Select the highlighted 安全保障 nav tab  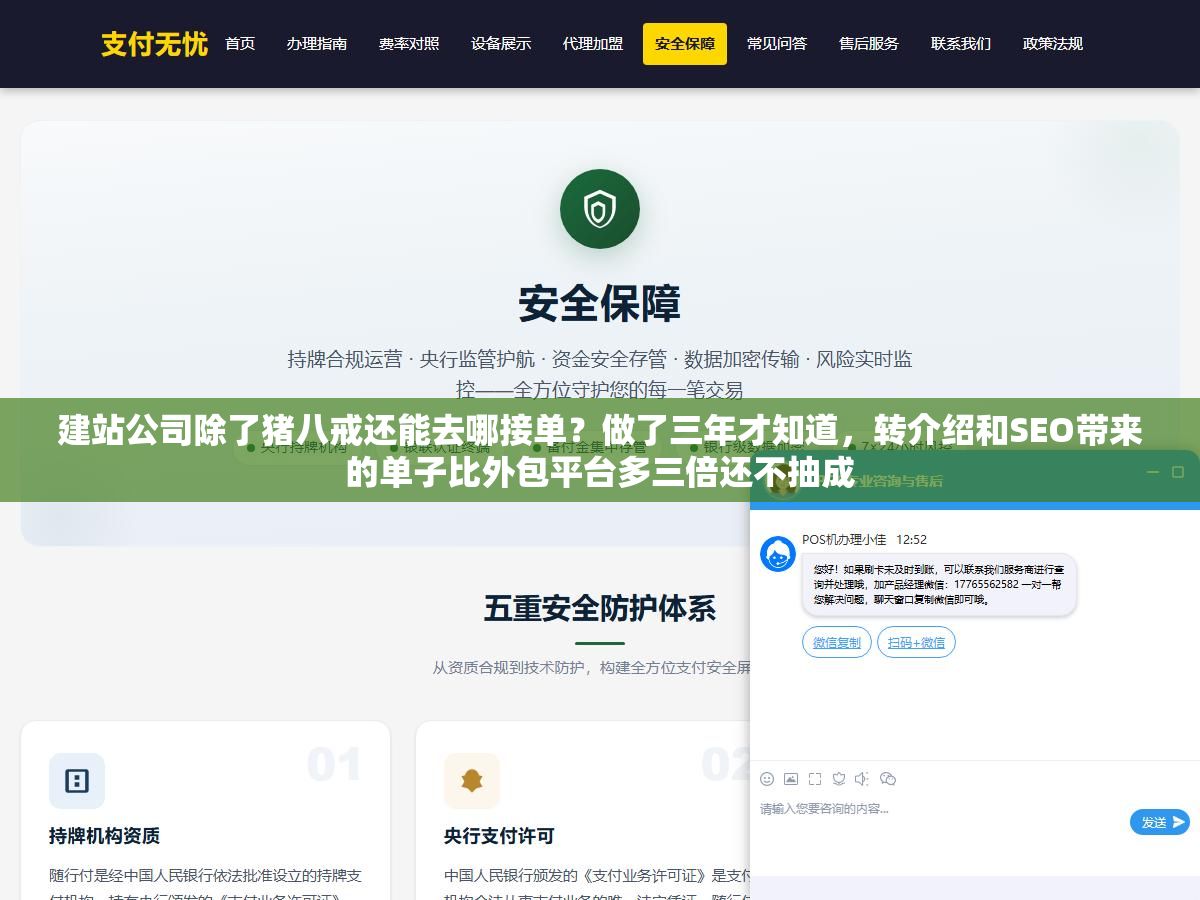[x=685, y=44]
